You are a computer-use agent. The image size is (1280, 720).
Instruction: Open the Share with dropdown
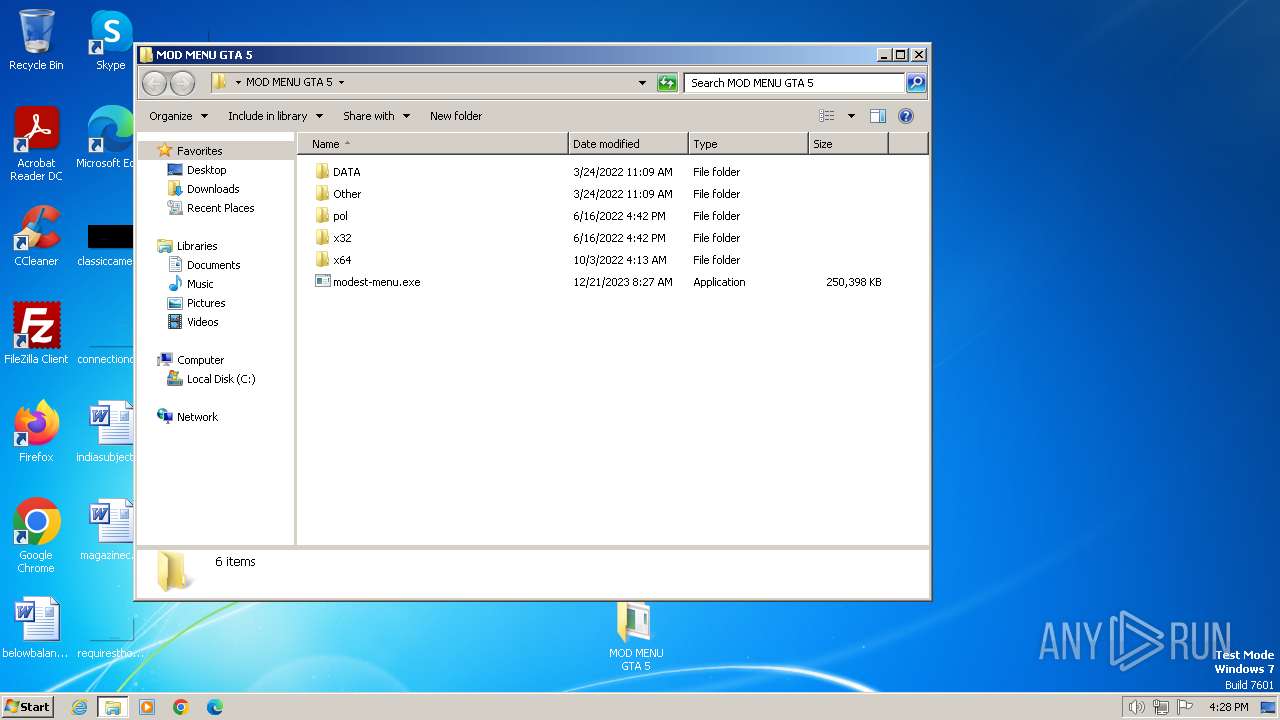pos(376,116)
